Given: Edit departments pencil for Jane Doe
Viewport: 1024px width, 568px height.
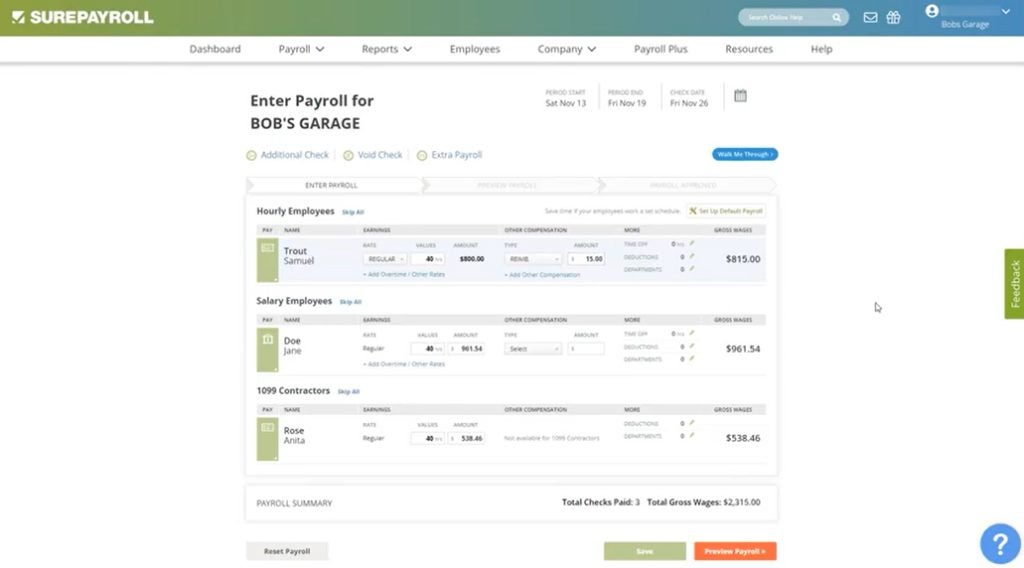Looking at the screenshot, I should [692, 359].
